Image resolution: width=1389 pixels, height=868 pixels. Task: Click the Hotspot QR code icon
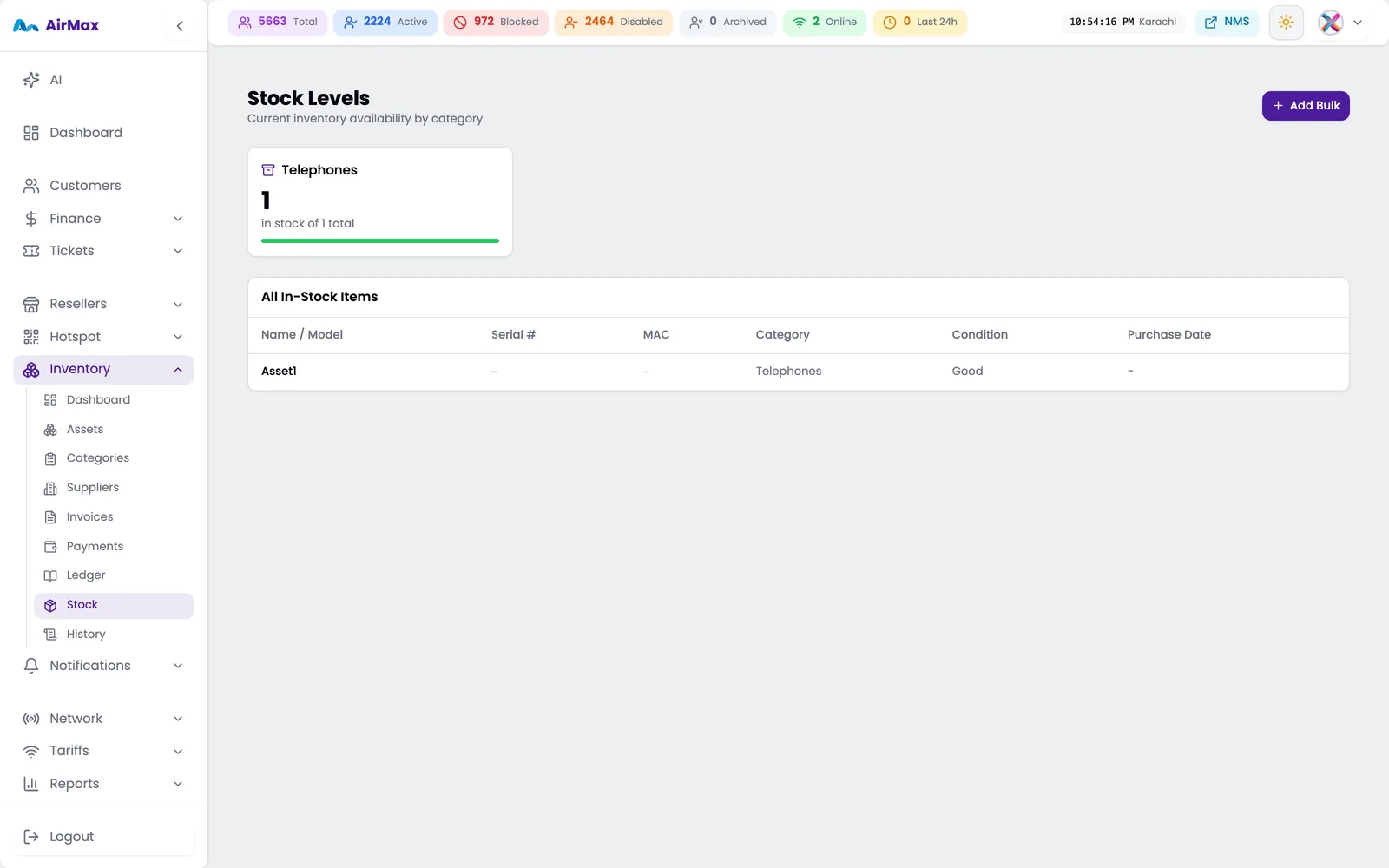click(31, 337)
